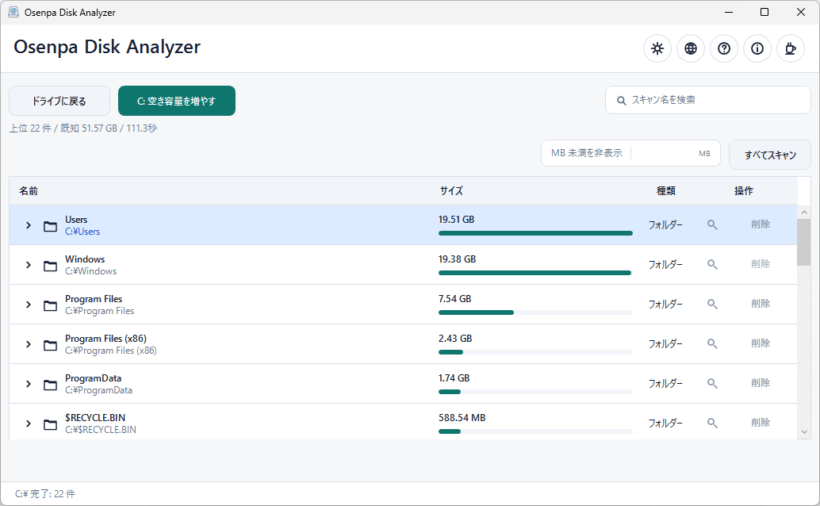Viewport: 820px width, 506px height.
Task: Click the 操作 column header
Action: point(744,191)
